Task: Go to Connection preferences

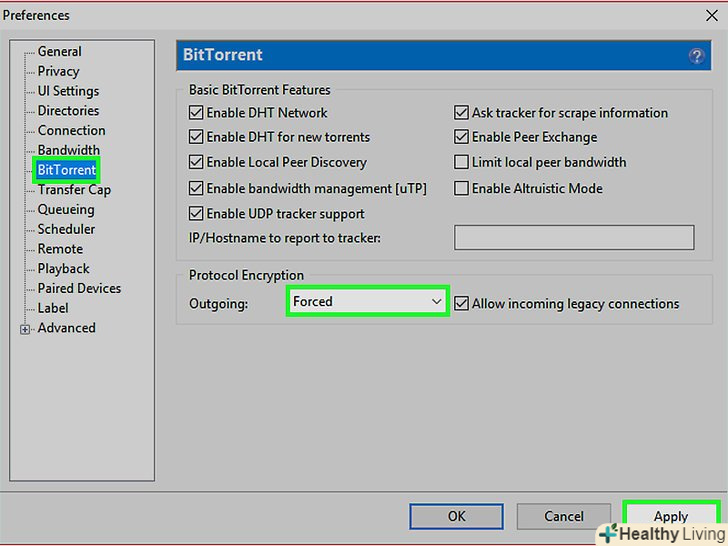Action: (x=72, y=130)
